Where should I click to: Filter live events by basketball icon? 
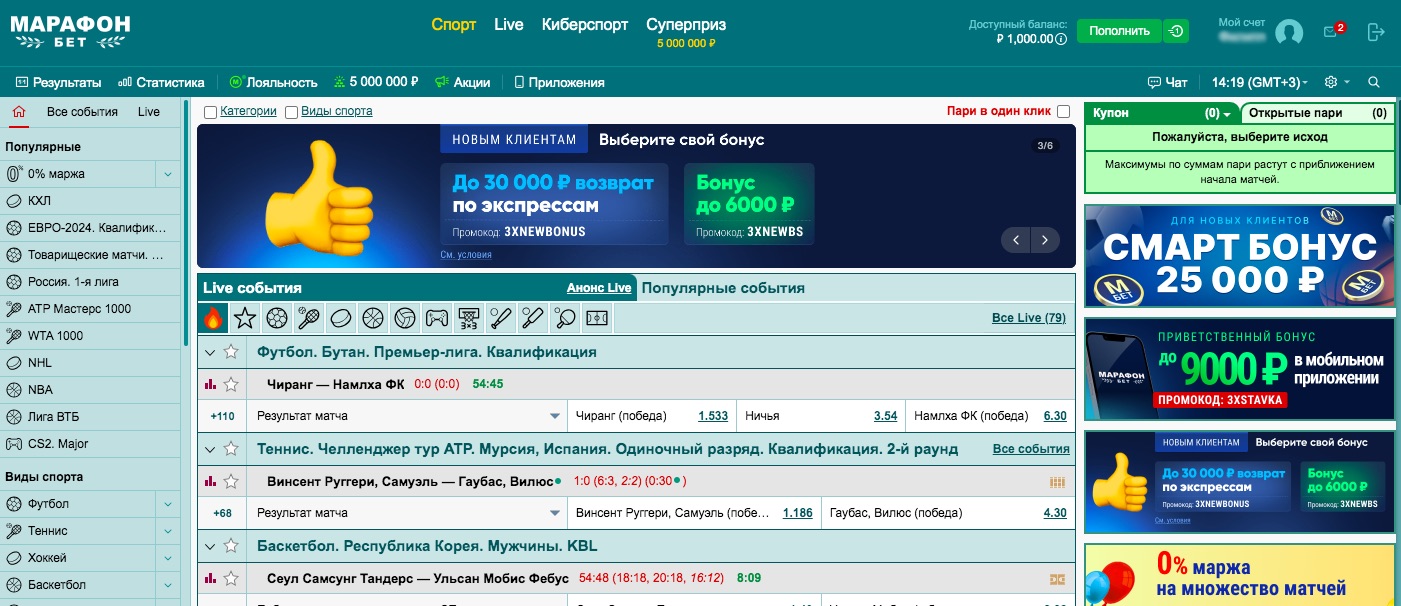373,318
